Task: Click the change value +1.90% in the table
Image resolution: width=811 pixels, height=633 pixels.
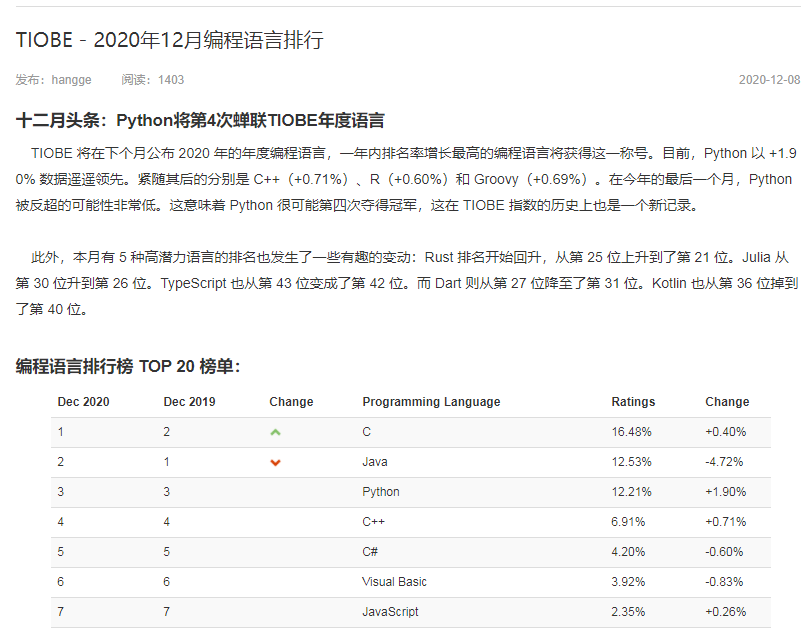Action: pos(726,492)
